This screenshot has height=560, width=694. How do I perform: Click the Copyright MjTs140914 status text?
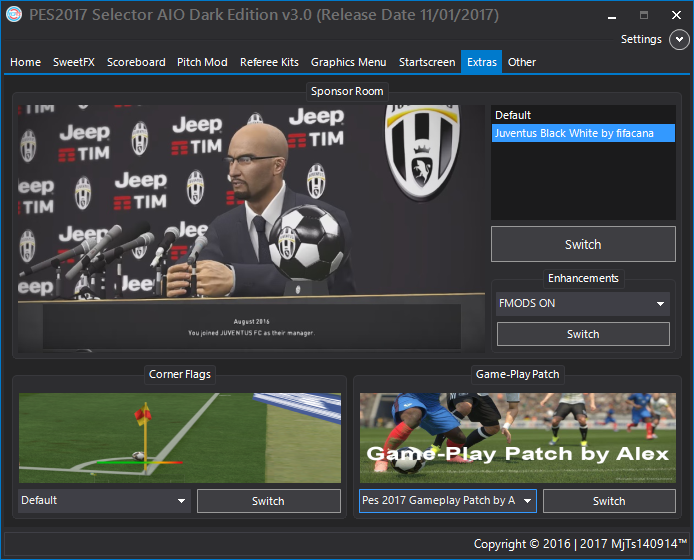pyautogui.click(x=580, y=544)
